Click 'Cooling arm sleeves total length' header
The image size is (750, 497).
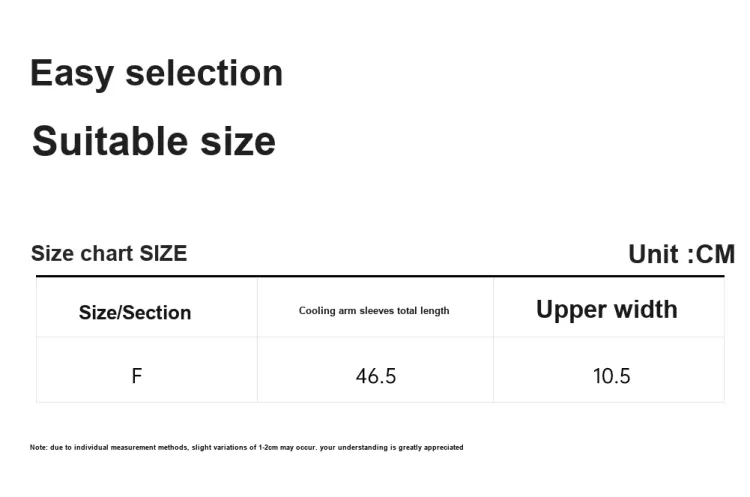(374, 311)
